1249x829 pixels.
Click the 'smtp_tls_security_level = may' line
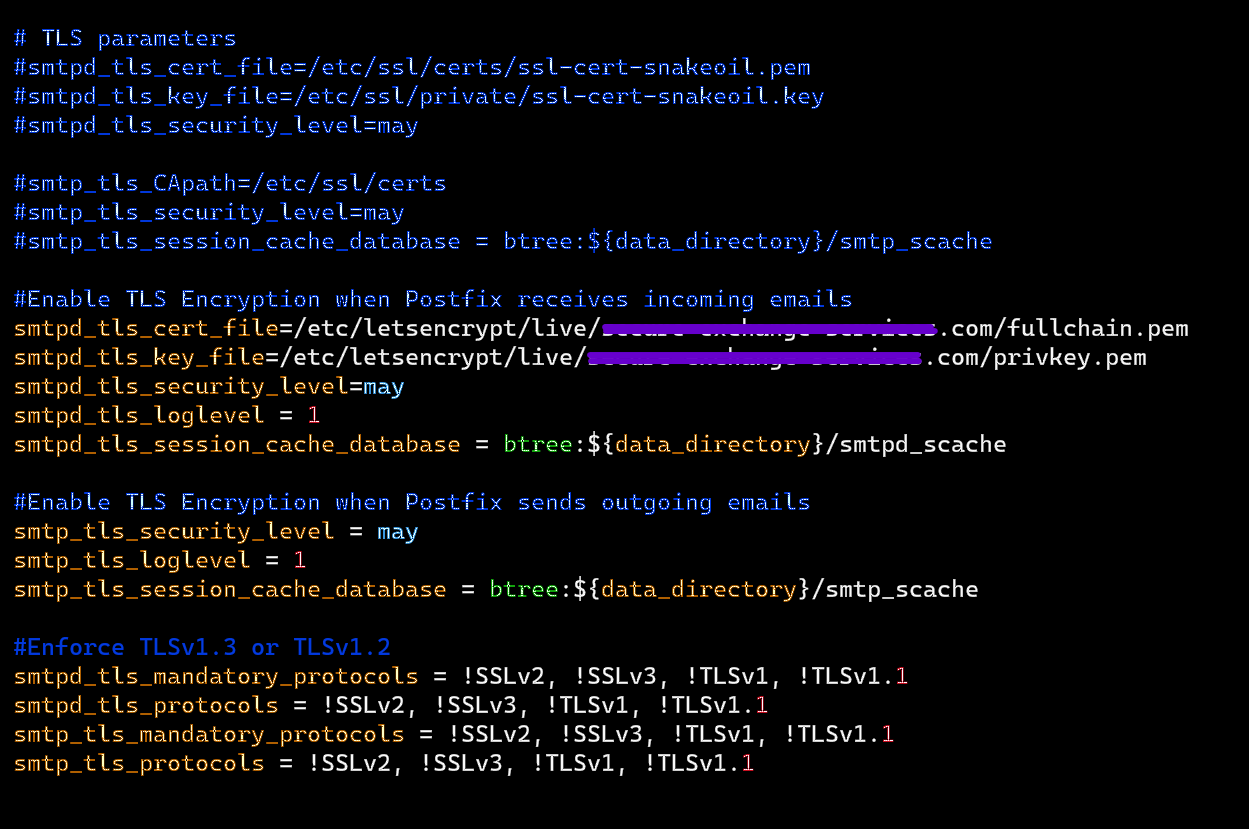click(216, 532)
